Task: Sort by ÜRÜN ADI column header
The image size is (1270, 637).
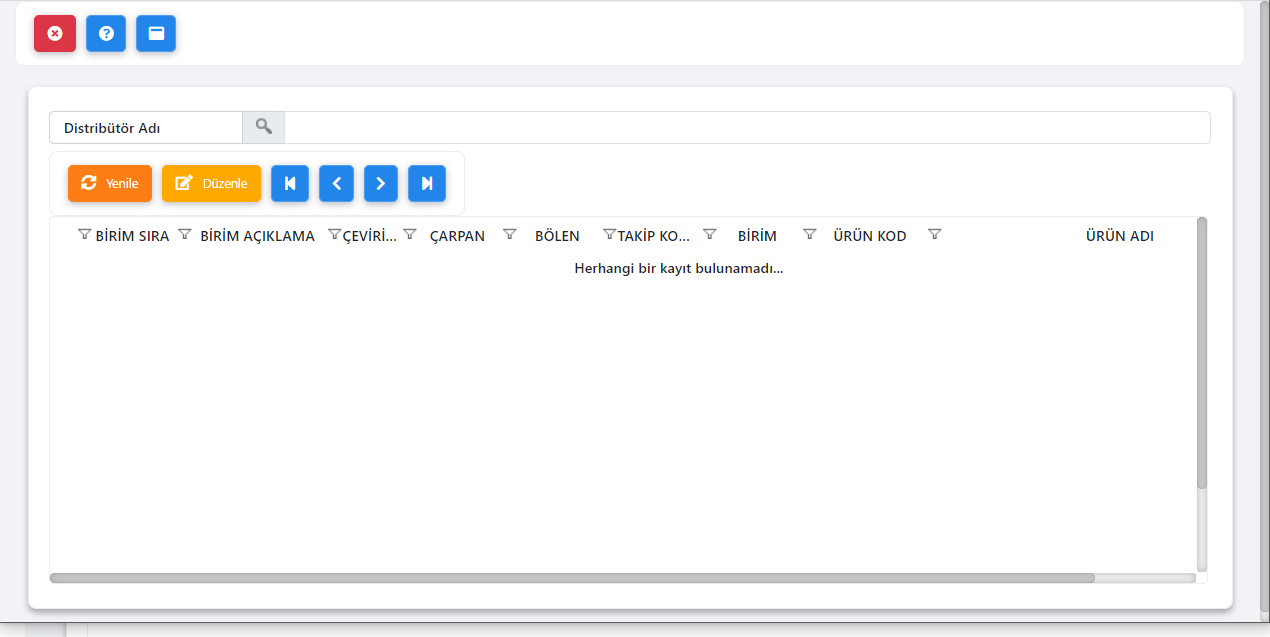Action: click(1120, 236)
